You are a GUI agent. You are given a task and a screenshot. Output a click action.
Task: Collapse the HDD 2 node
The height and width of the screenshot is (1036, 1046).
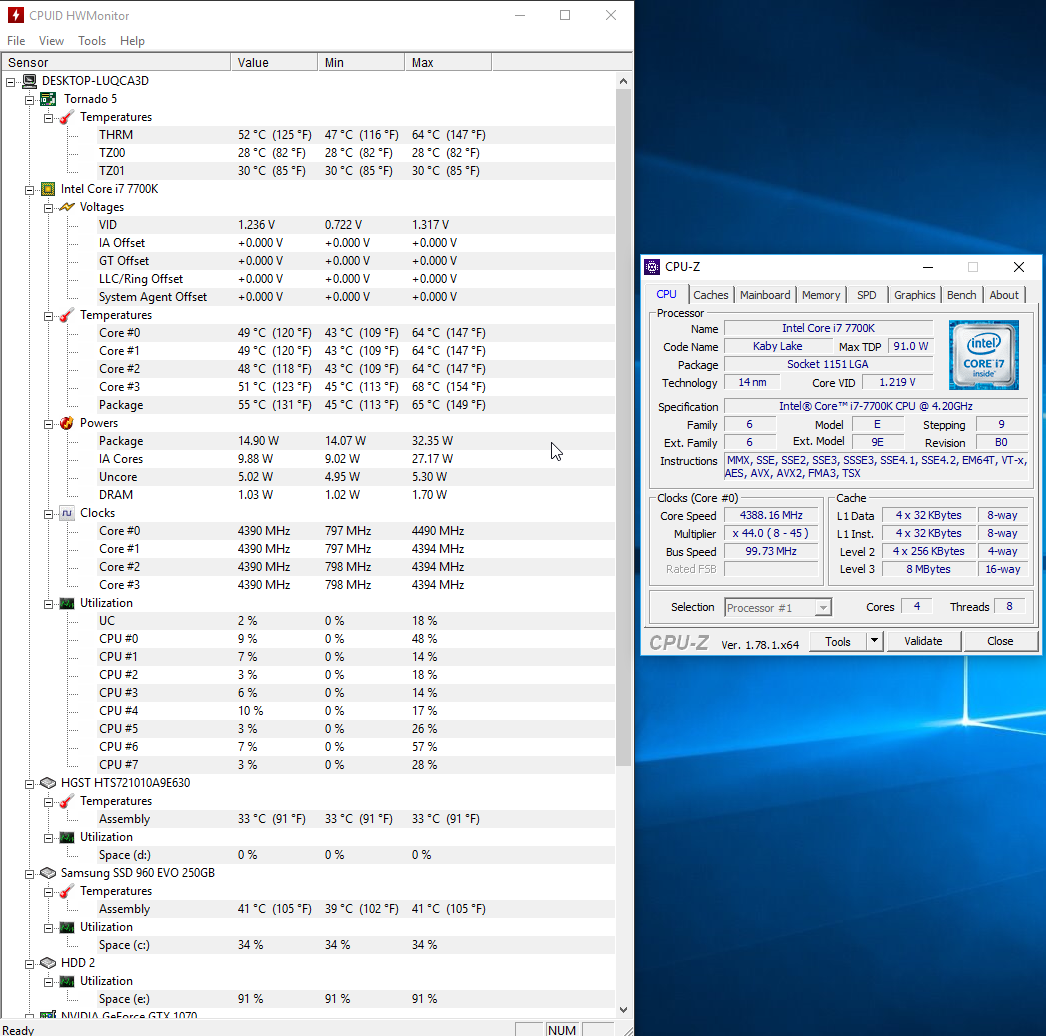coord(29,964)
